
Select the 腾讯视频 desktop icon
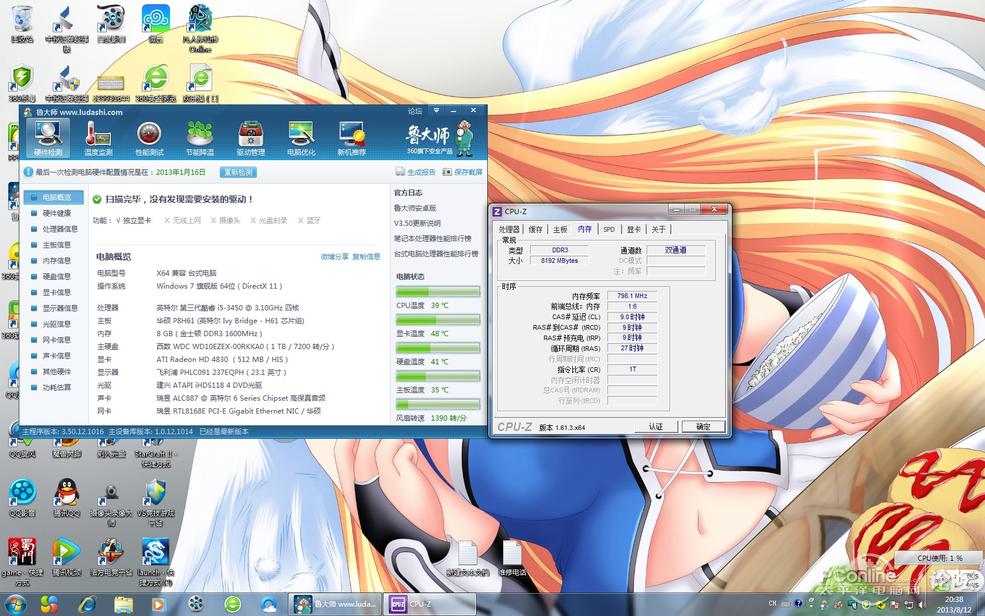tap(67, 556)
